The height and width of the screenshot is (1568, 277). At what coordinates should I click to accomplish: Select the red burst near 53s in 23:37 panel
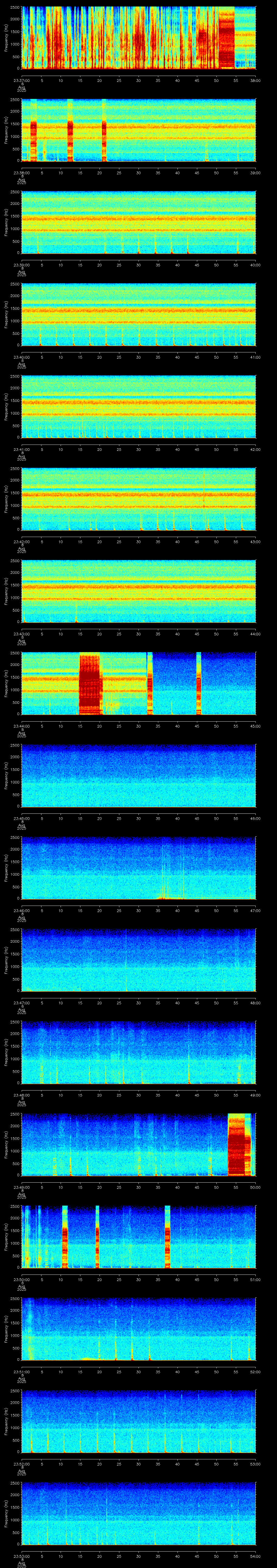(226, 38)
